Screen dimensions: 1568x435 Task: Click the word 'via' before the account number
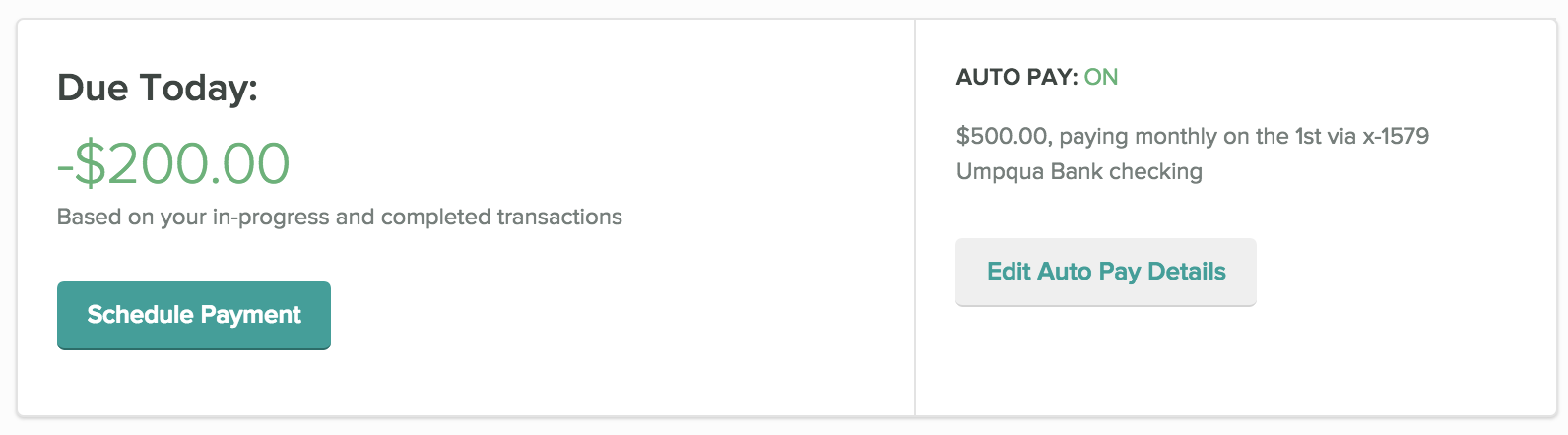tap(1341, 136)
